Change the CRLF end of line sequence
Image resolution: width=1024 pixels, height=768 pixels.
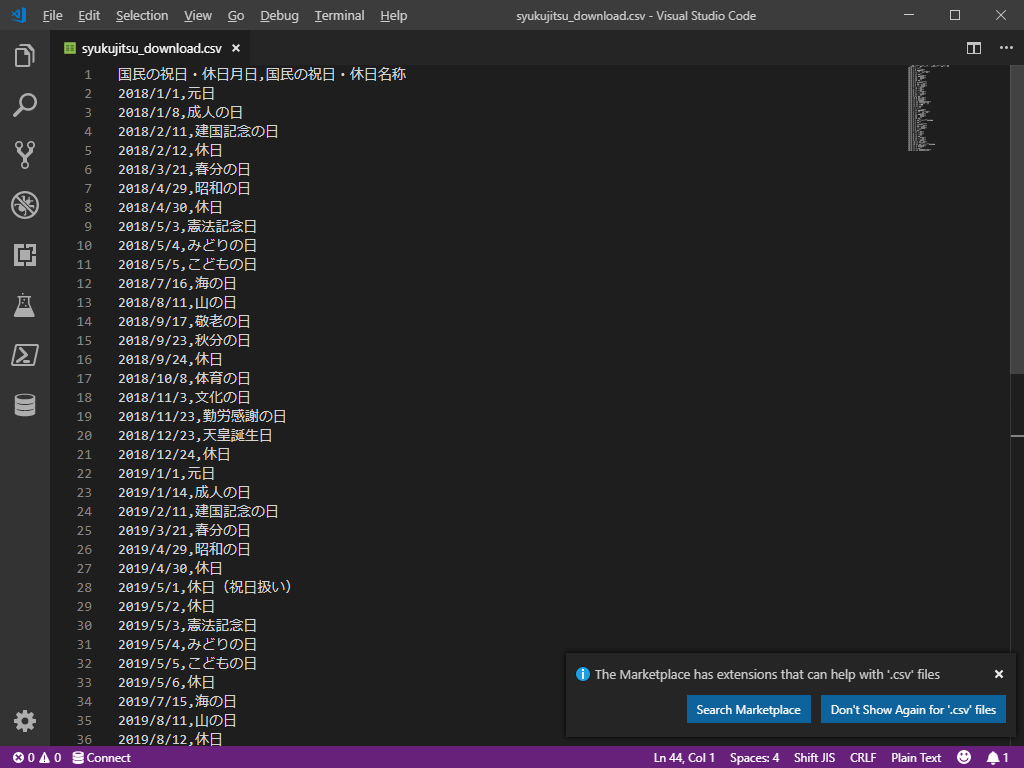(x=863, y=758)
